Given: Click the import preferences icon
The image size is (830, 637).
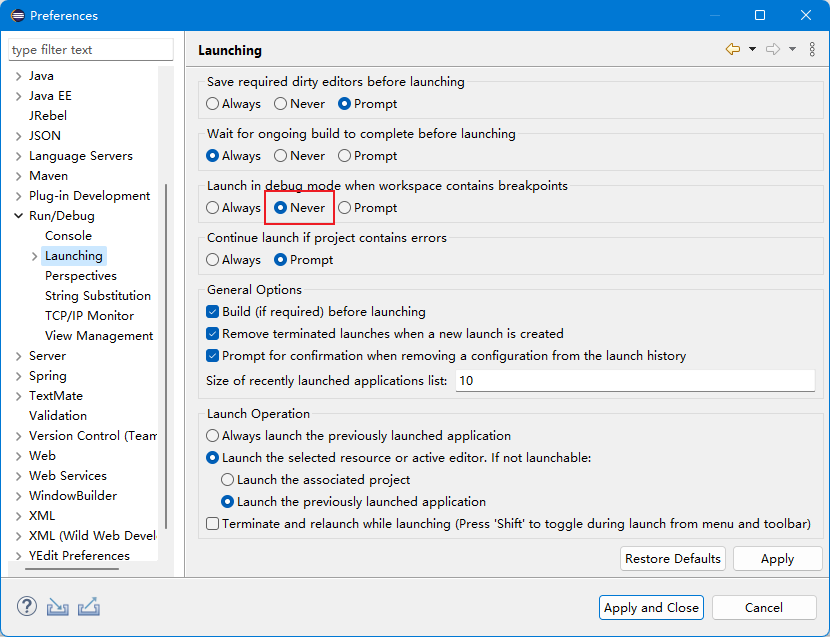Looking at the screenshot, I should click(x=58, y=606).
